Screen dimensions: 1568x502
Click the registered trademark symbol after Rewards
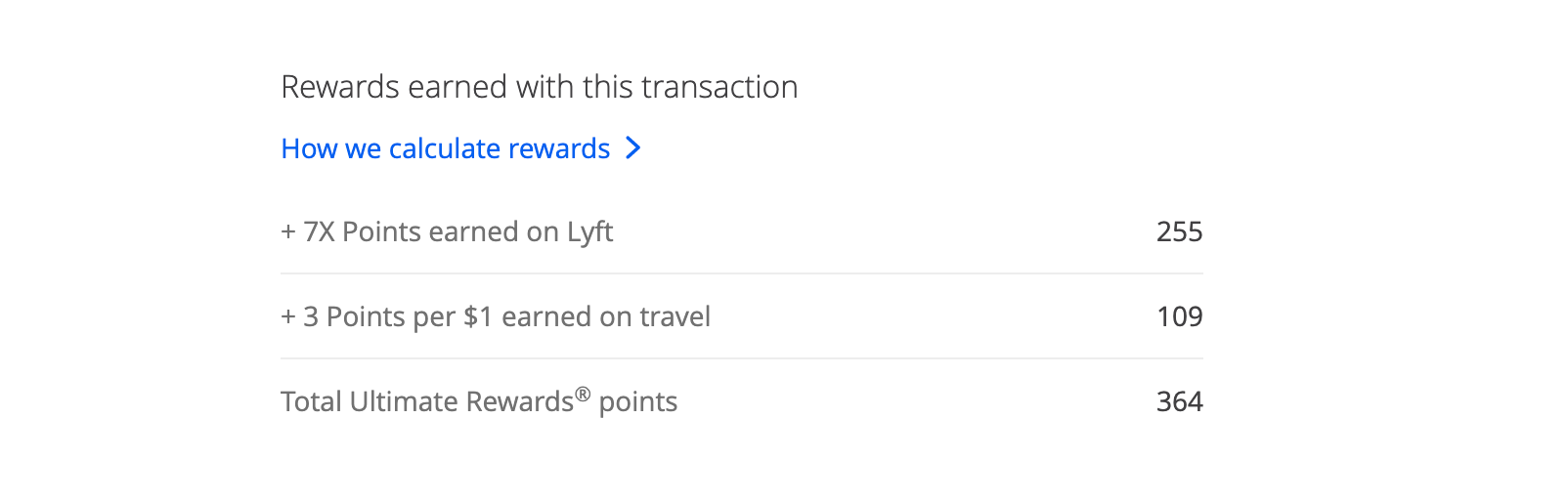tap(583, 394)
